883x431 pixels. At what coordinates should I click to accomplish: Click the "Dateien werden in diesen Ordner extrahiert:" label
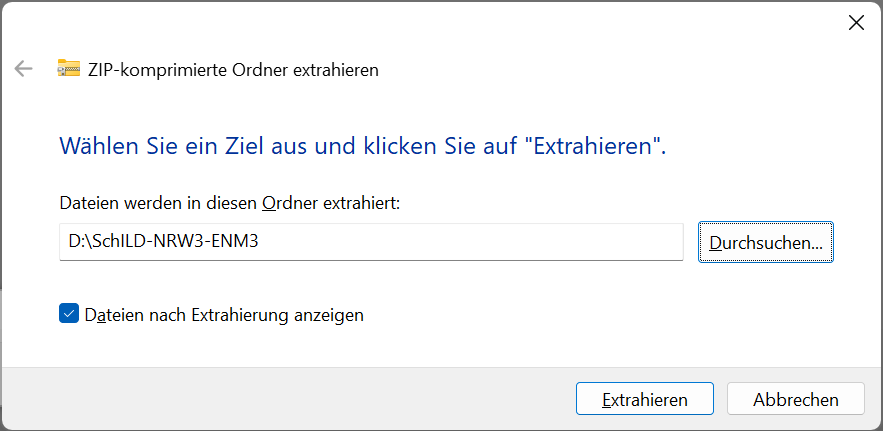(x=230, y=203)
